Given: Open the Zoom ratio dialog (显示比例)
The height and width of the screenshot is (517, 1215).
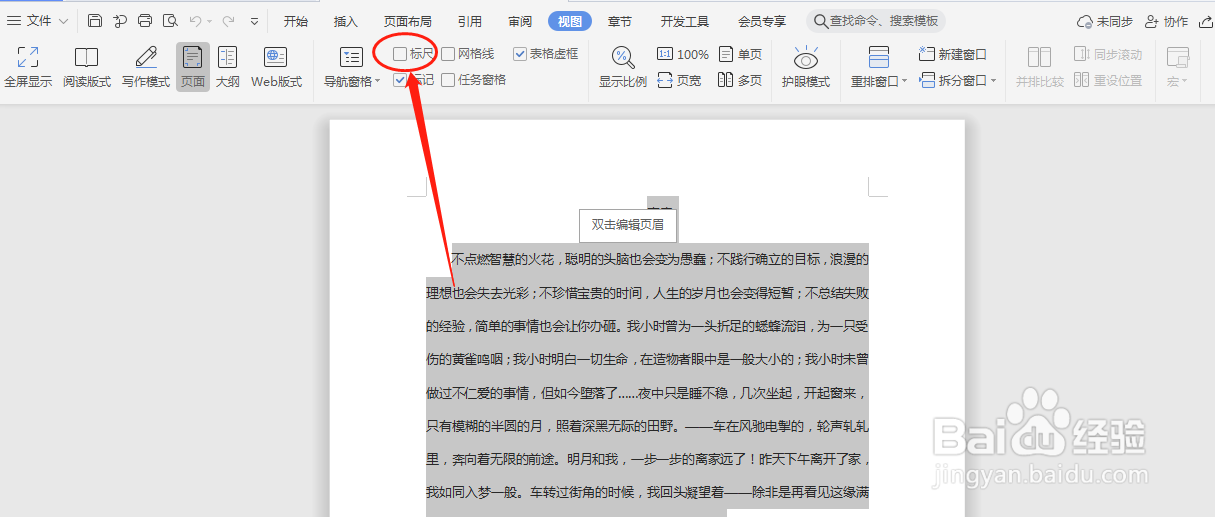Looking at the screenshot, I should [622, 67].
